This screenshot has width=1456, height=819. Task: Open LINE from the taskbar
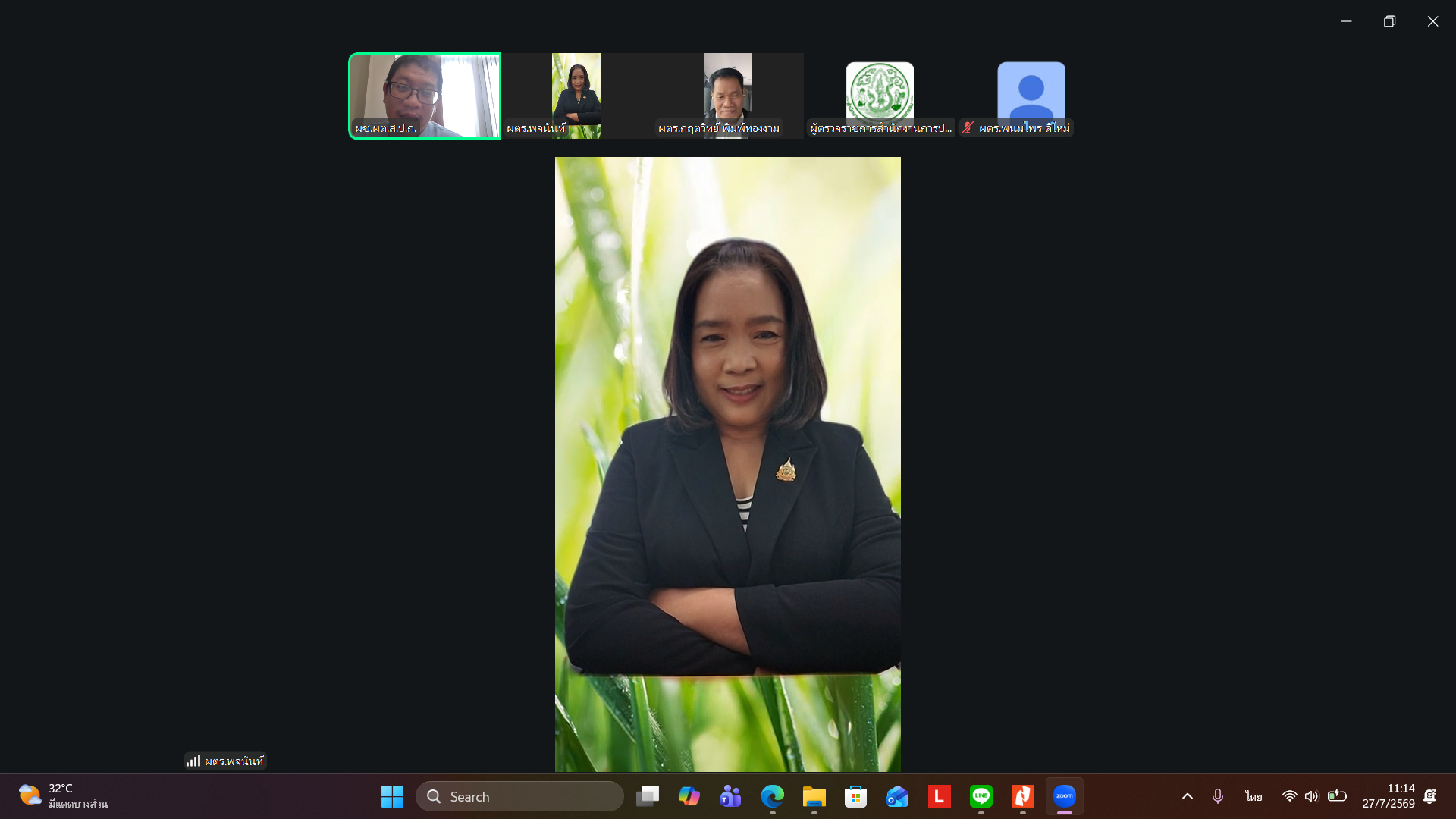click(981, 796)
